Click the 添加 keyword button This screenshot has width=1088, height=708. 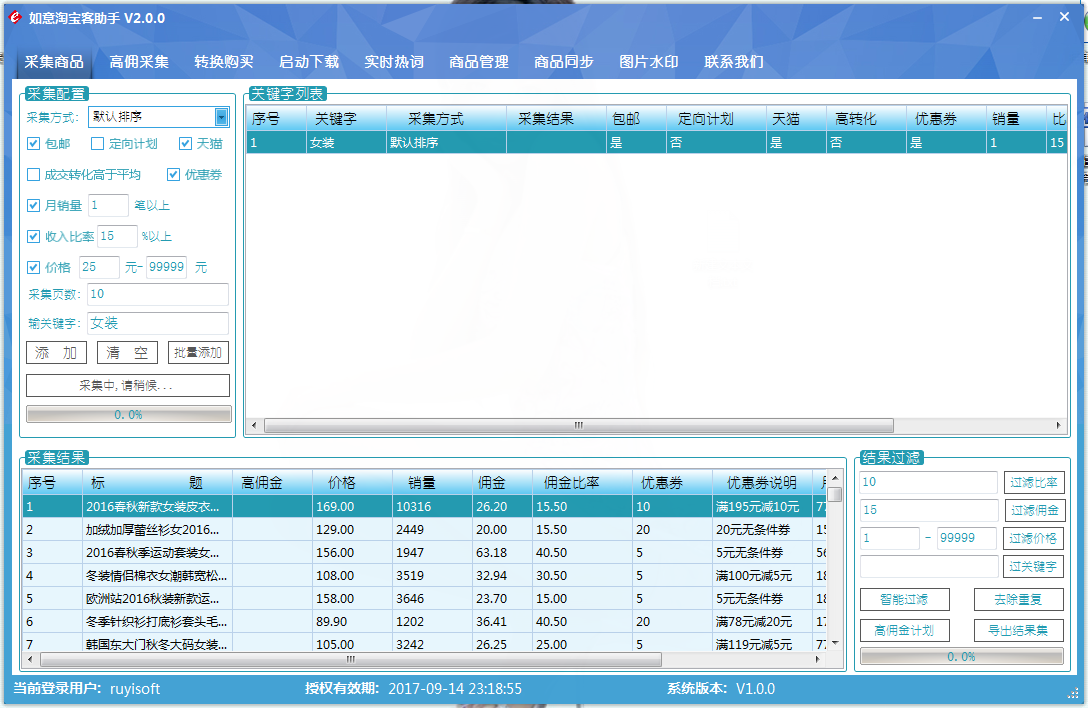coord(56,353)
